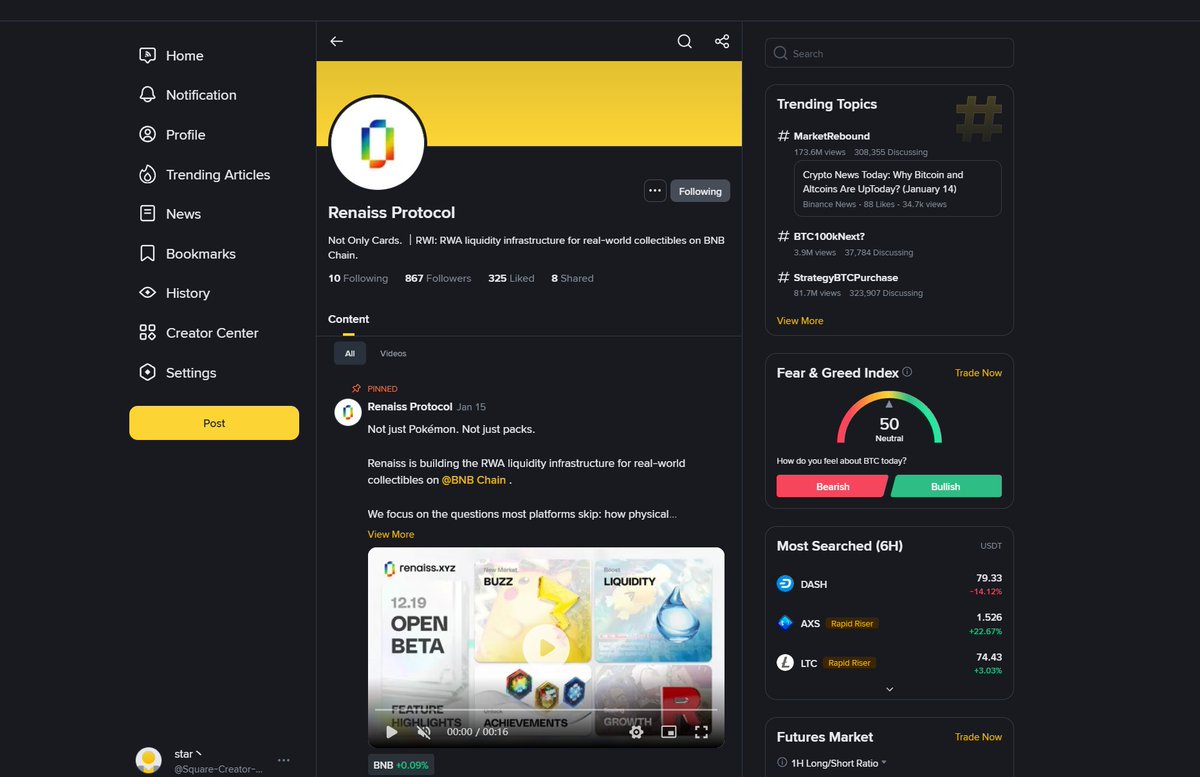Image resolution: width=1200 pixels, height=777 pixels.
Task: Click the Bookmarks icon
Action: click(x=147, y=253)
